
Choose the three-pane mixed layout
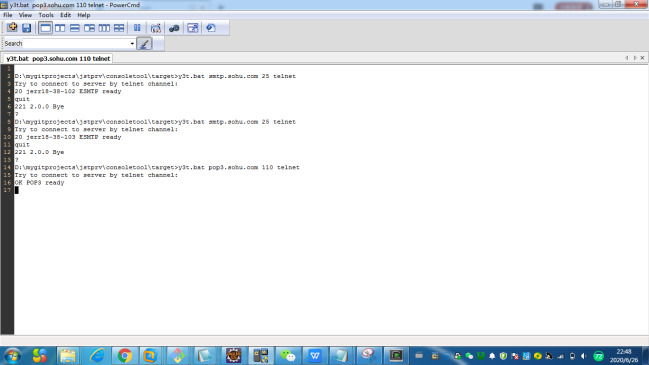(89, 28)
